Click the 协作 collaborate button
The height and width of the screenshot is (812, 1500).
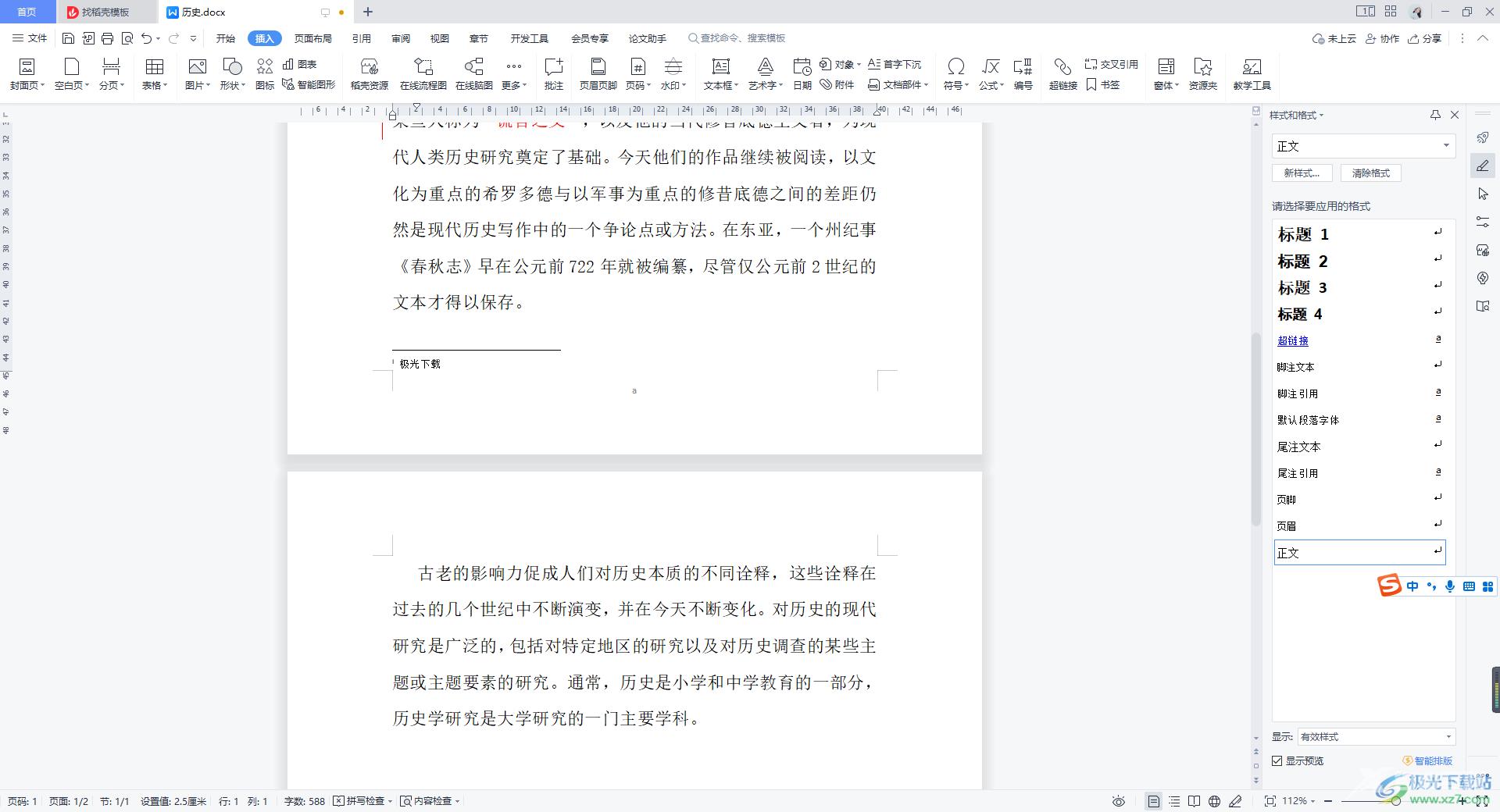click(1382, 38)
